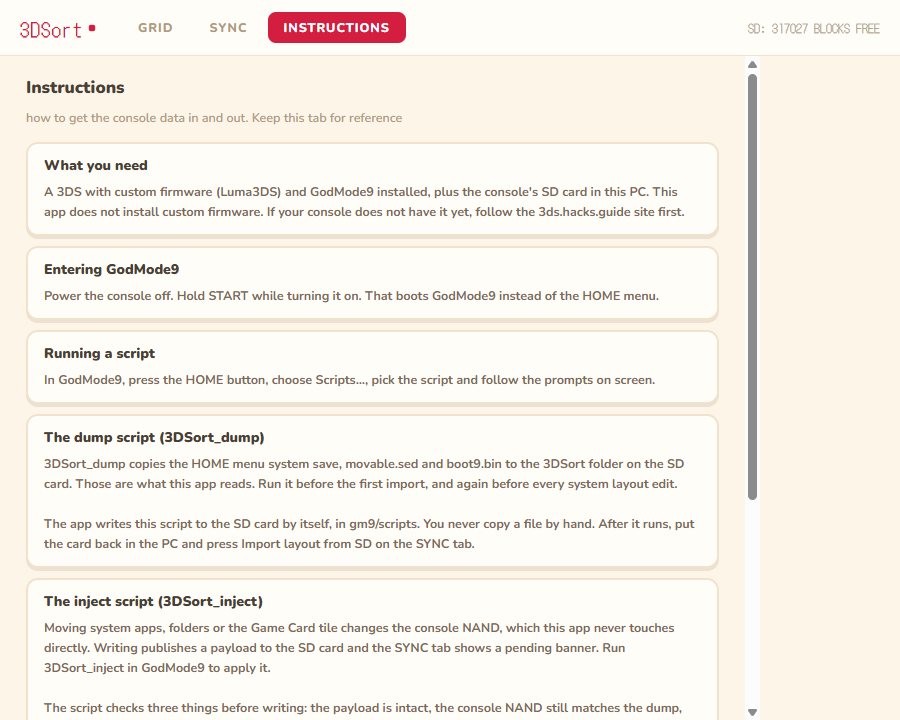Click the vertical scrollbar thumb

pyautogui.click(x=752, y=287)
